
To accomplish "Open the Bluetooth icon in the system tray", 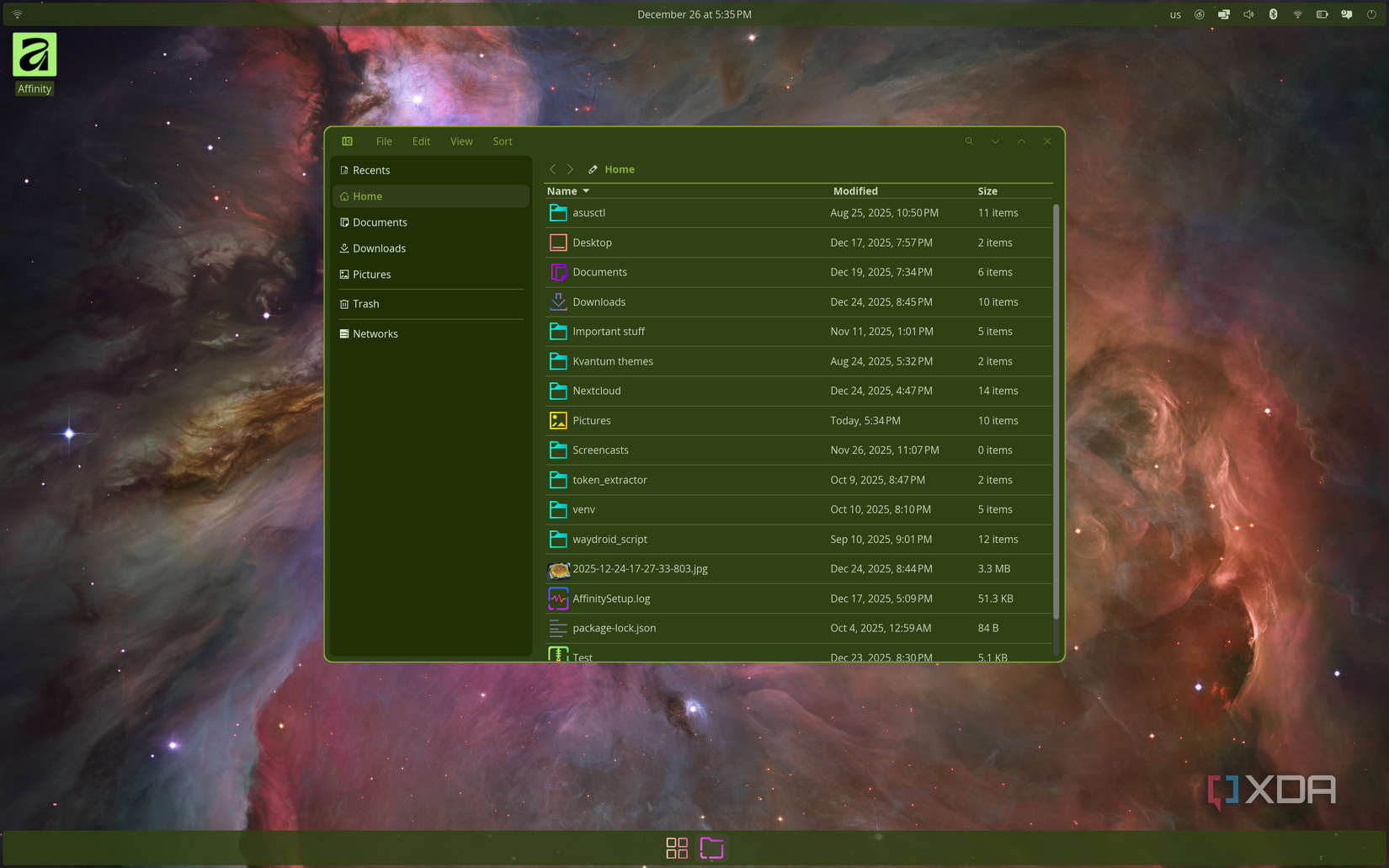I will click(1274, 14).
